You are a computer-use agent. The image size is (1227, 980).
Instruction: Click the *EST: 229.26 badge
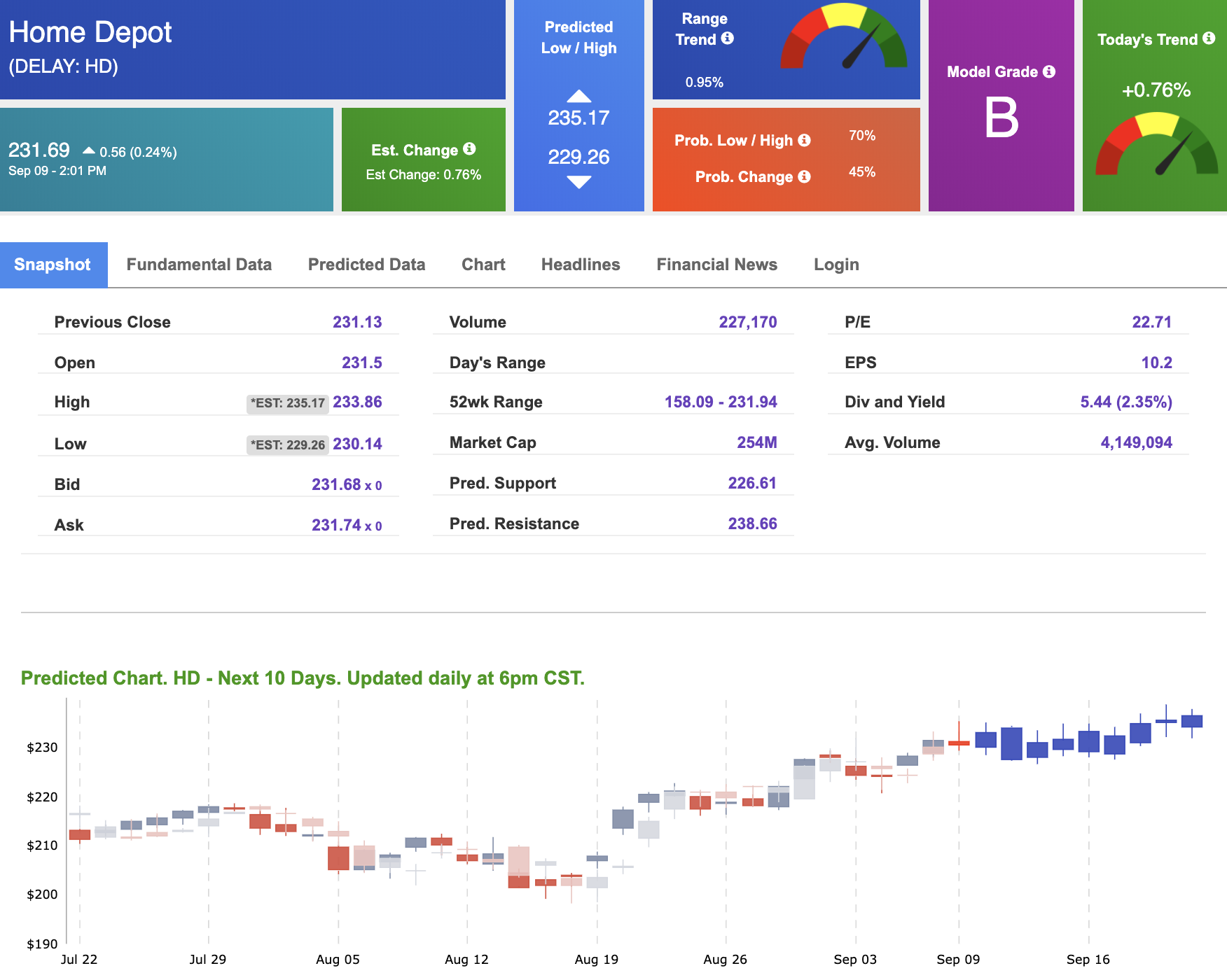288,445
